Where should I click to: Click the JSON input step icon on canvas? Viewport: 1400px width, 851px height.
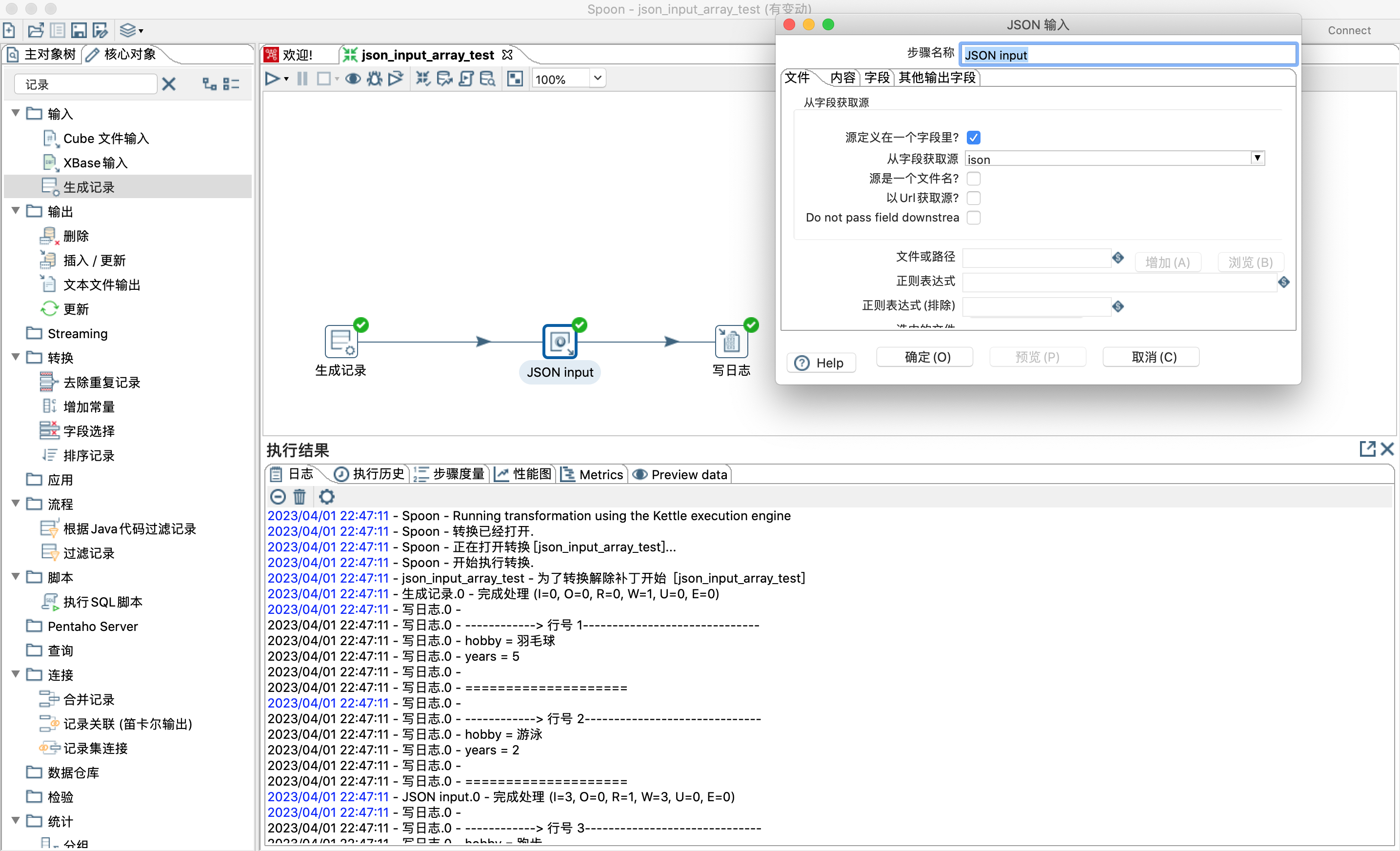tap(560, 342)
